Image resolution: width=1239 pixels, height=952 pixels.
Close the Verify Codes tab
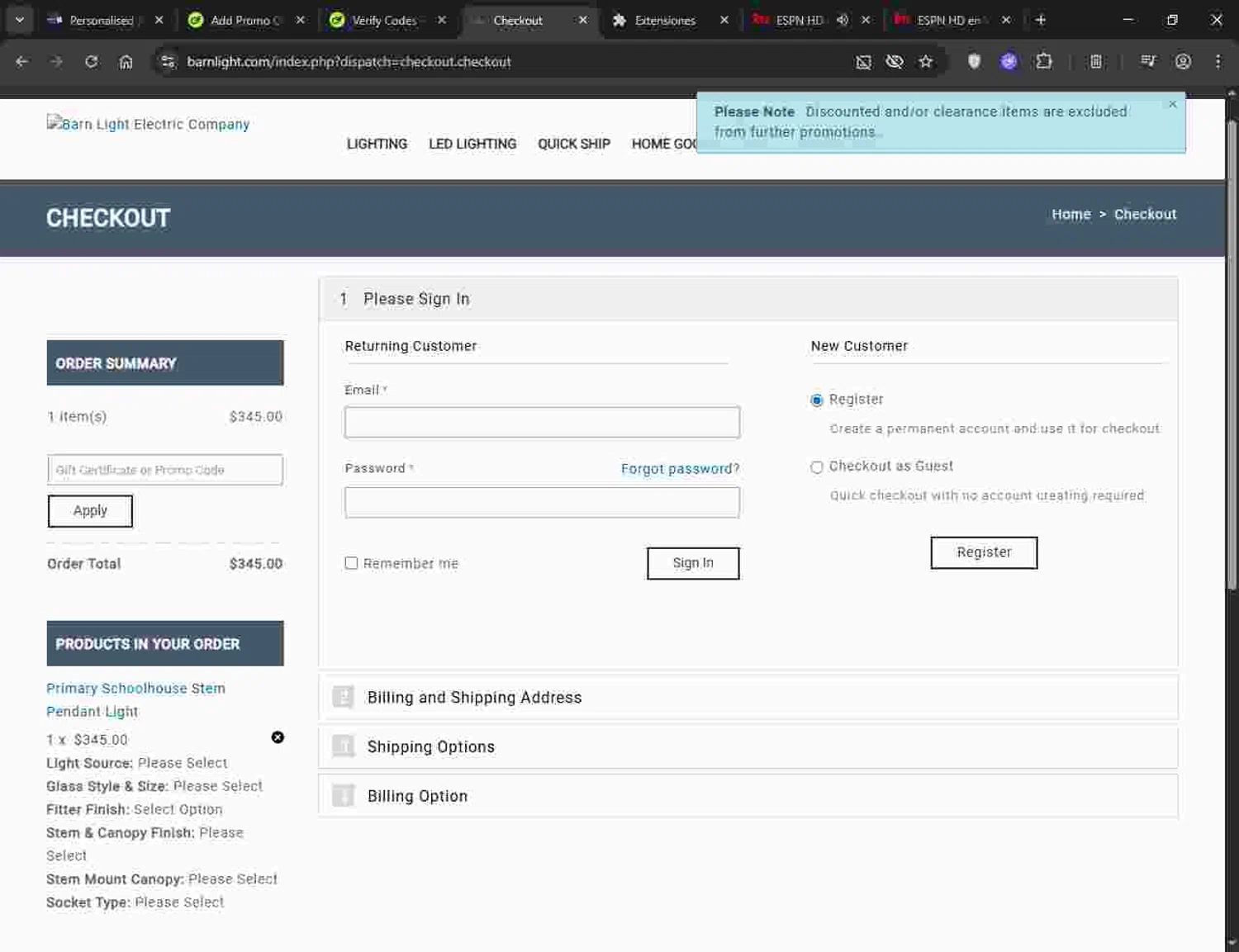442,20
